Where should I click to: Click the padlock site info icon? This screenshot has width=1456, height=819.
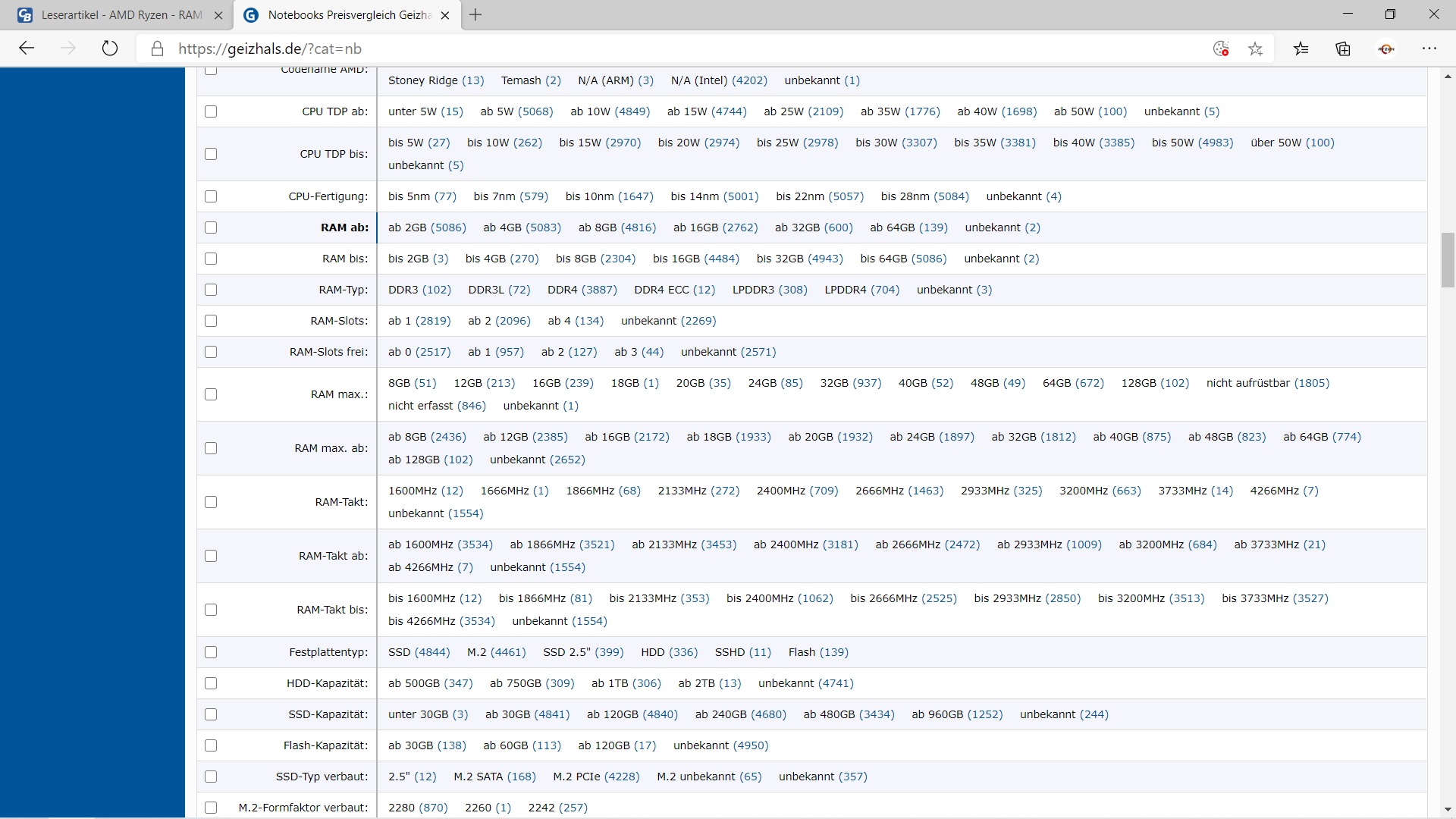[157, 49]
